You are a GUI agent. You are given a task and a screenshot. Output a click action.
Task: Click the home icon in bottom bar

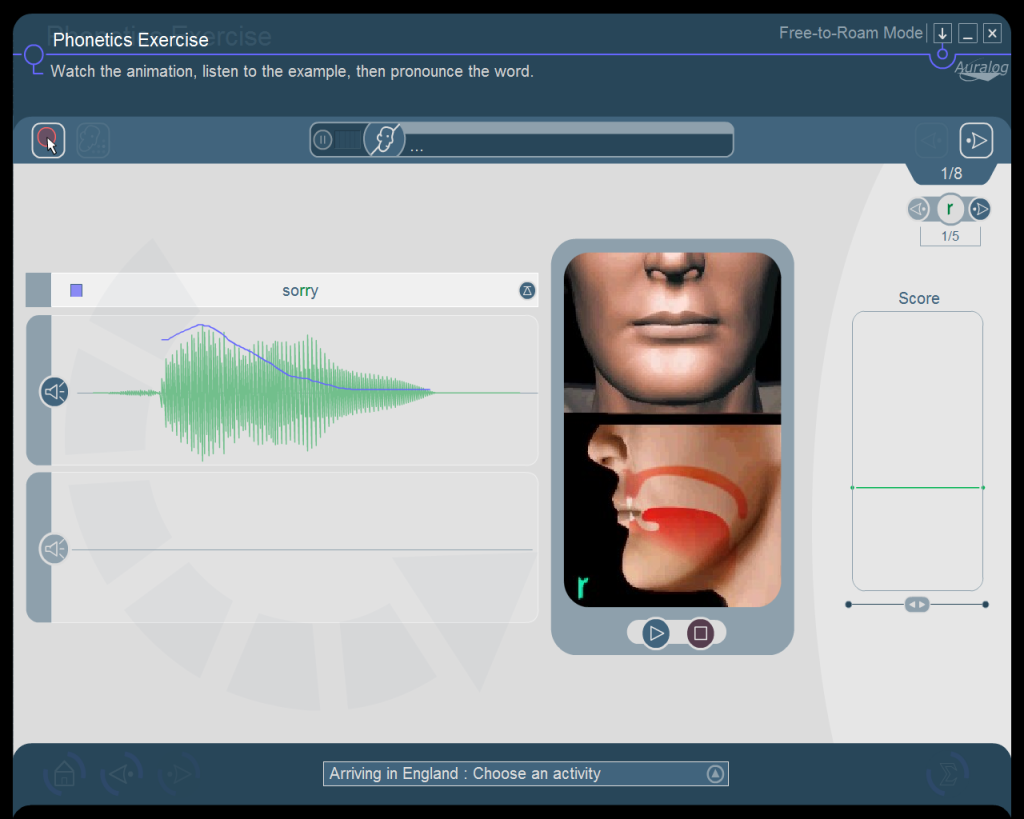coord(64,774)
